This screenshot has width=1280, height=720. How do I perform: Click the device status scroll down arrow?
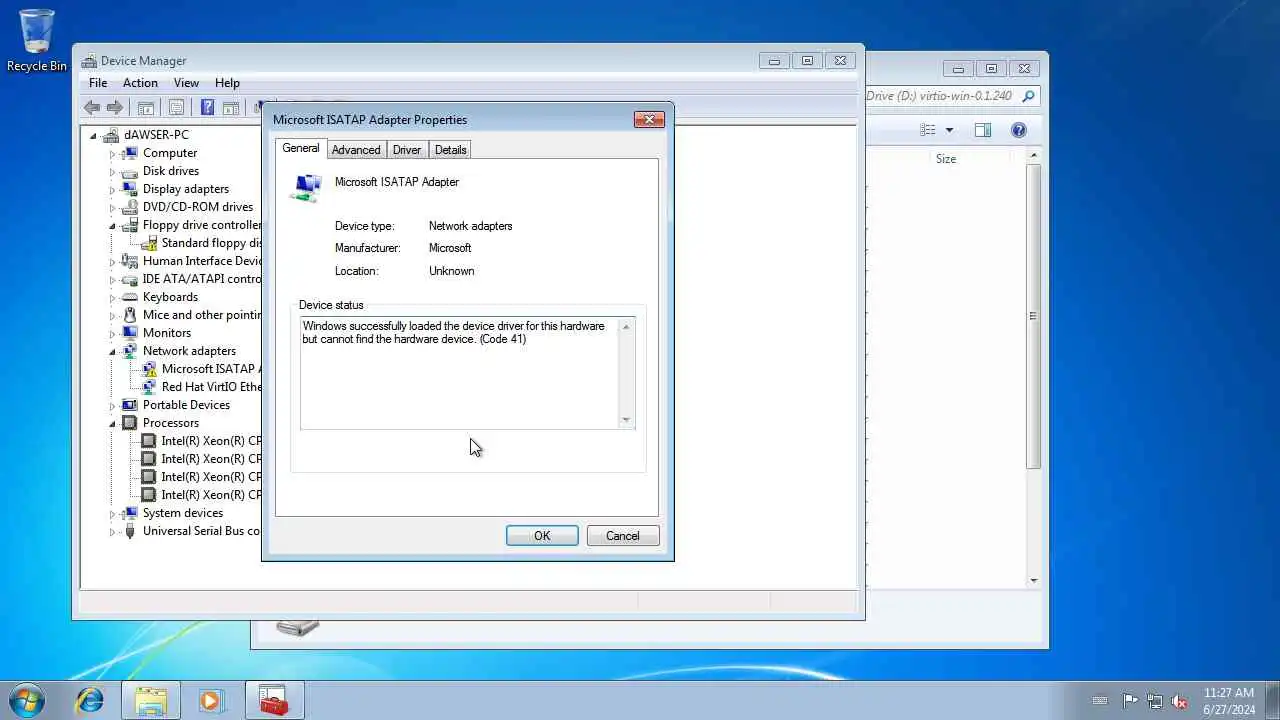point(626,420)
